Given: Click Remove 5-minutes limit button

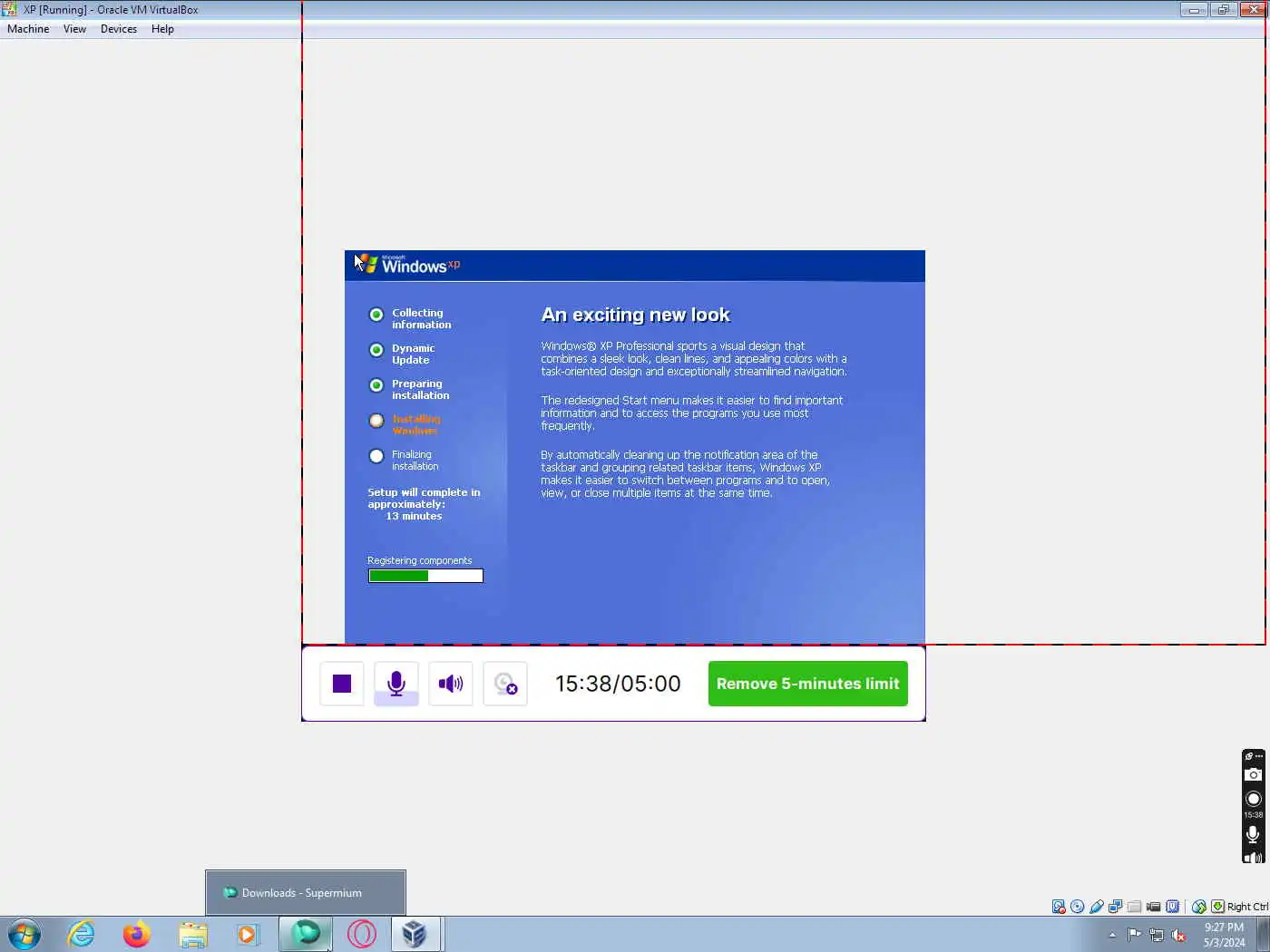Looking at the screenshot, I should click(x=808, y=684).
